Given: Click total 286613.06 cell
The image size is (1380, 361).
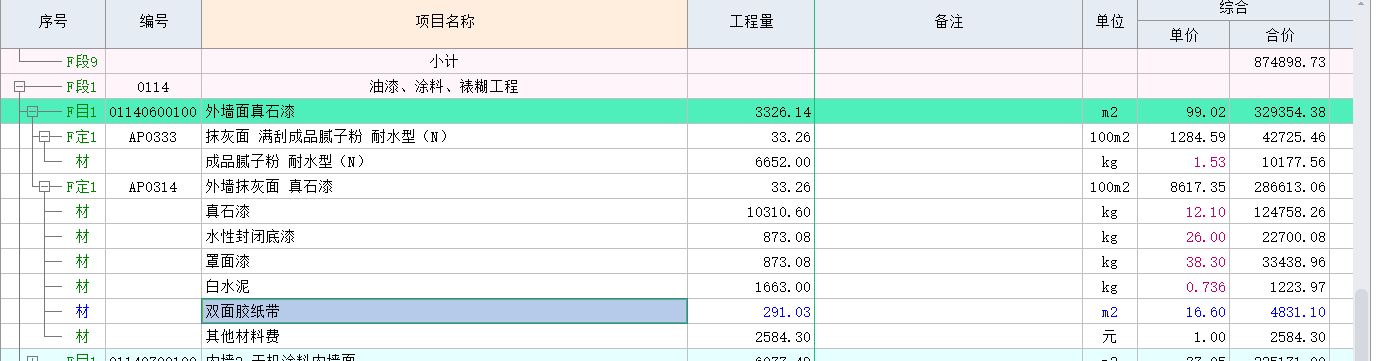Looking at the screenshot, I should 1280,186.
